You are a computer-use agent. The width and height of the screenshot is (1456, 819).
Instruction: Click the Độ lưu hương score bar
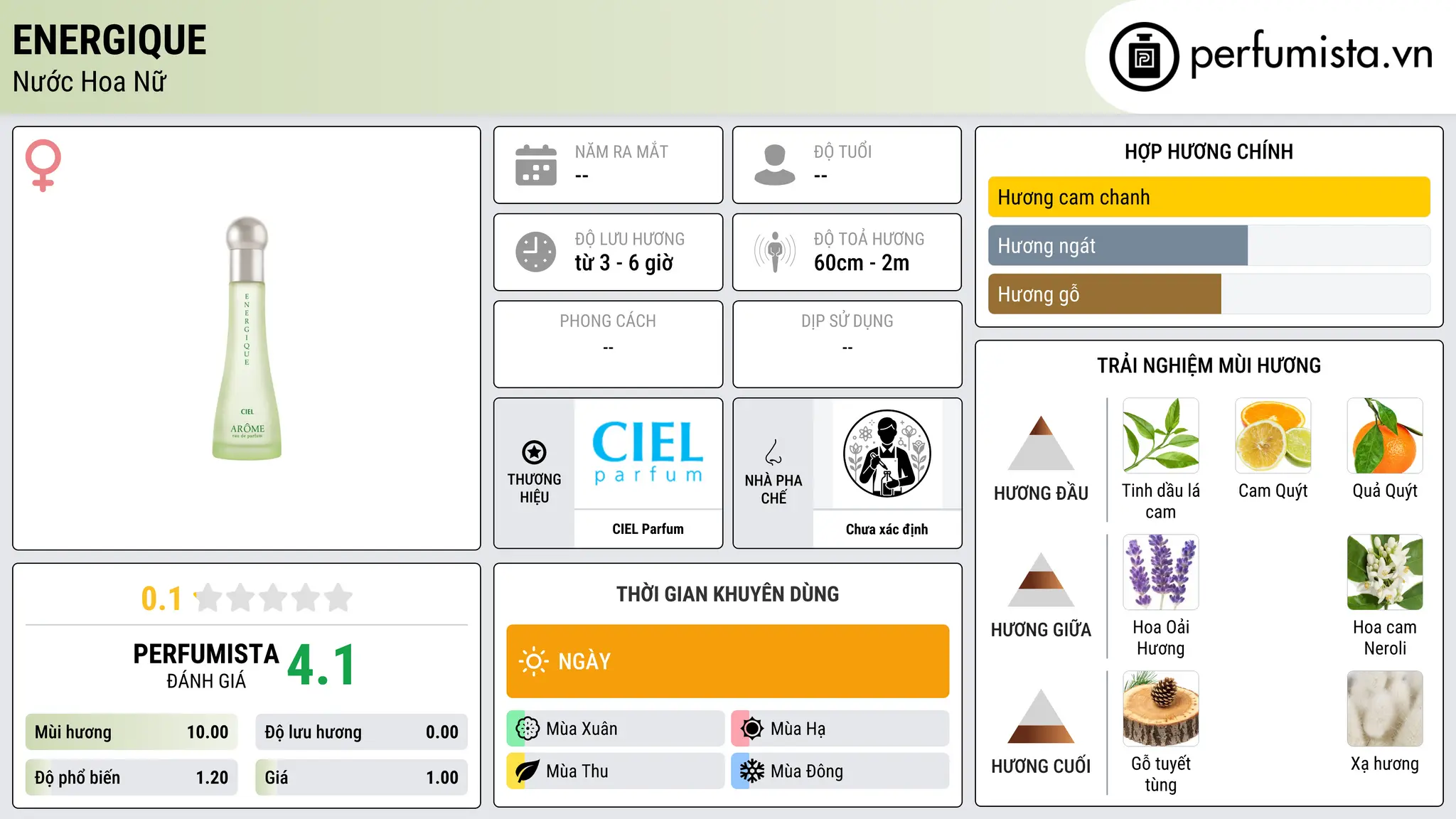point(361,732)
